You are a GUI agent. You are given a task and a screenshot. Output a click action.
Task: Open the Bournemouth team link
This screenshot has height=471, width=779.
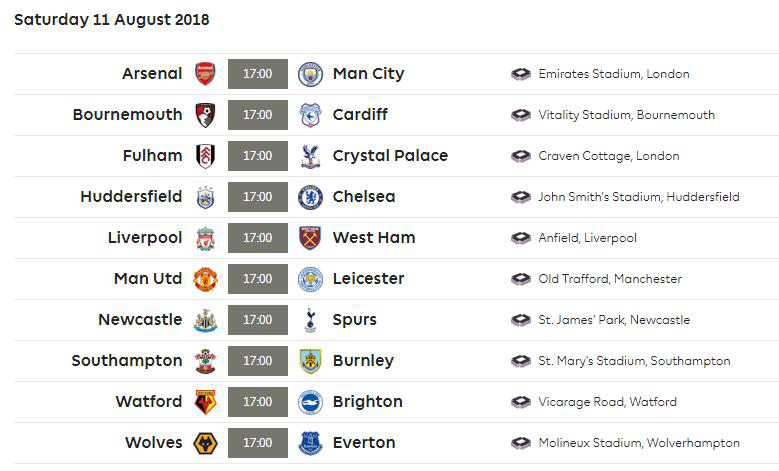tap(127, 115)
